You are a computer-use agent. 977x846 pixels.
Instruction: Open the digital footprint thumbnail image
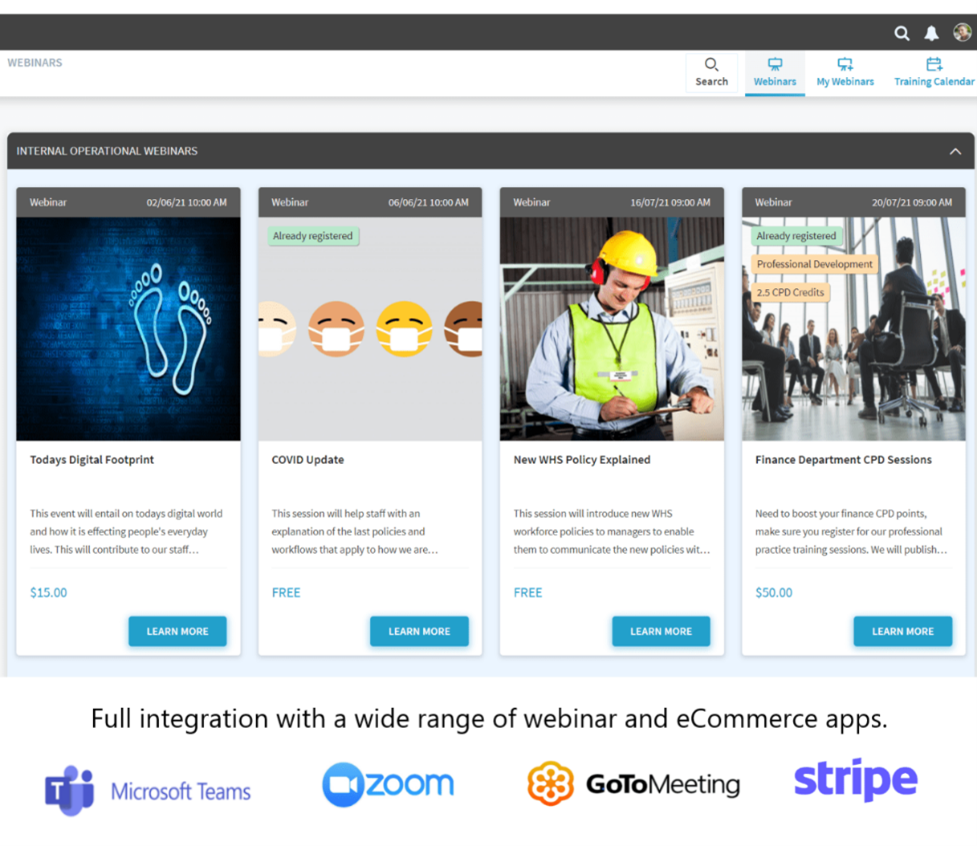pyautogui.click(x=128, y=329)
